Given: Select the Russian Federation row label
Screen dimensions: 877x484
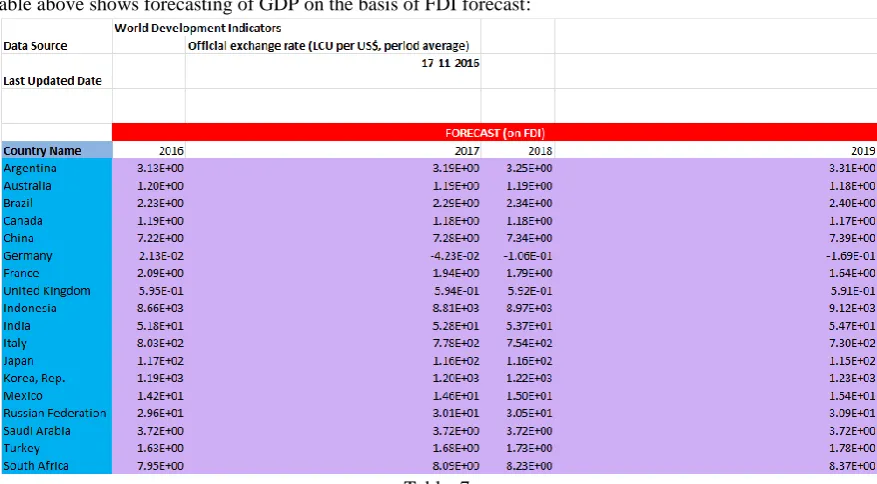Looking at the screenshot, I should click(x=55, y=413).
